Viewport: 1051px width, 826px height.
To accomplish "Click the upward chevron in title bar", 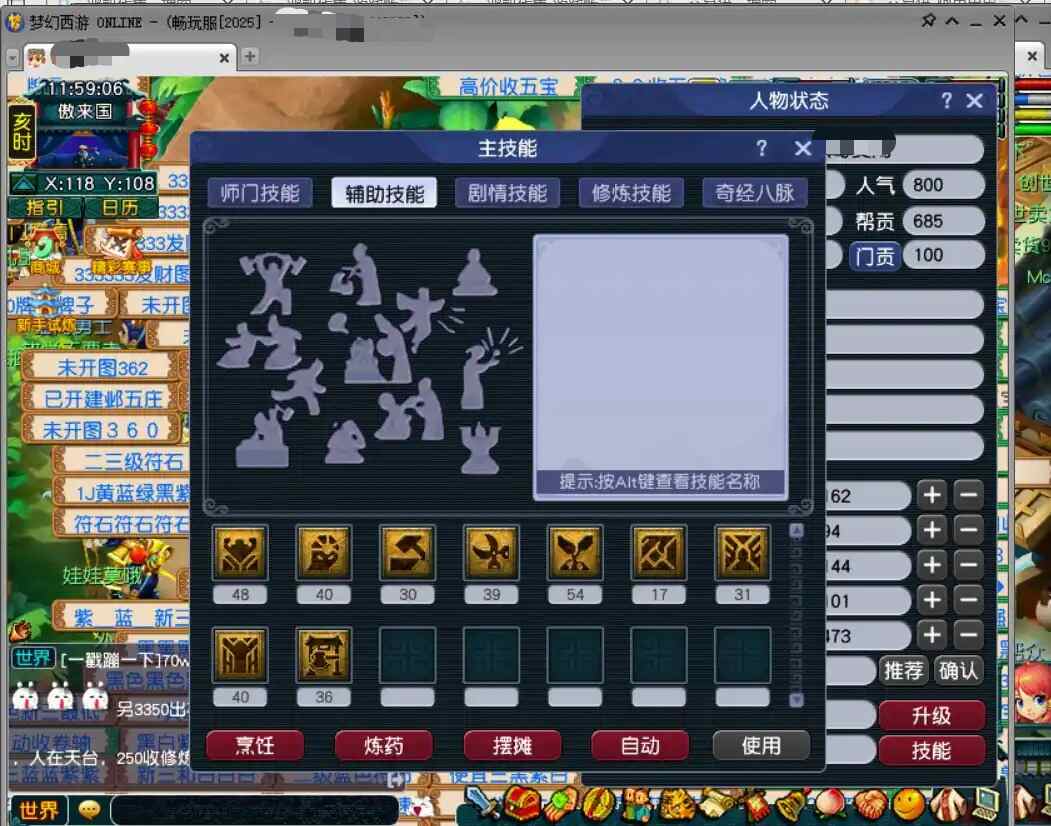I will (952, 21).
